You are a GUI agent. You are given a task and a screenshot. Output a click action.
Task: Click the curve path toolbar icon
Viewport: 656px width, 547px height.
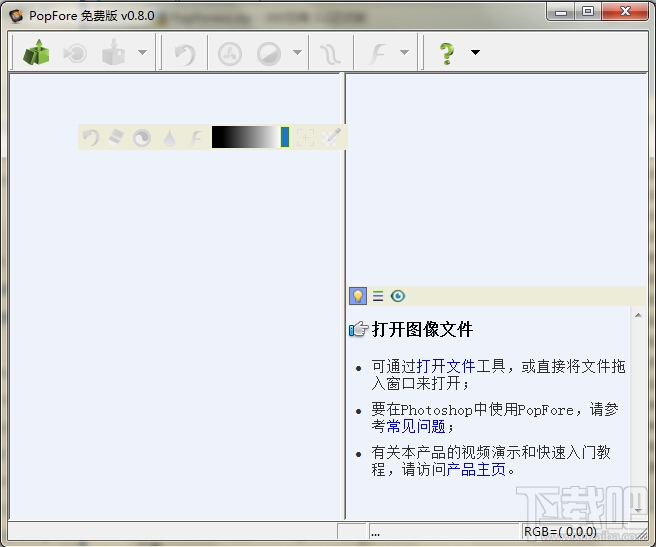coord(331,54)
